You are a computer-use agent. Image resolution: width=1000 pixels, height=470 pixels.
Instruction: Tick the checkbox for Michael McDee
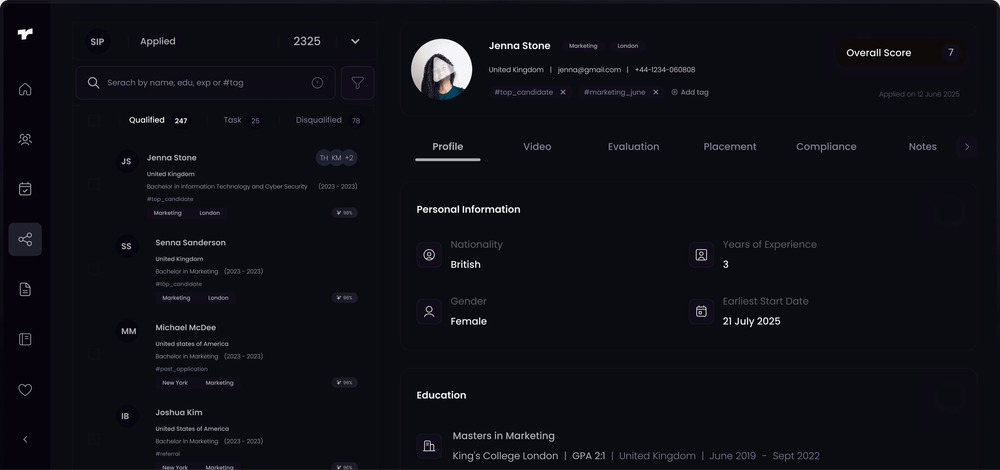93,354
